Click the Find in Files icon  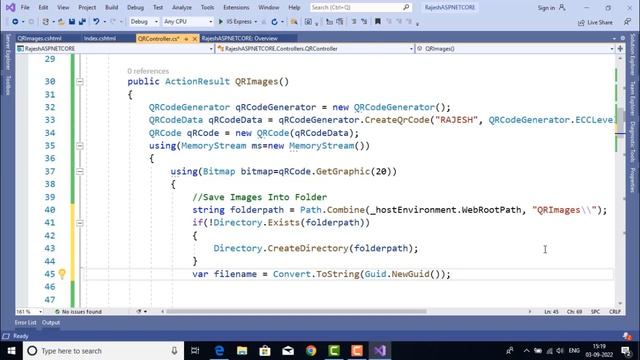click(293, 22)
